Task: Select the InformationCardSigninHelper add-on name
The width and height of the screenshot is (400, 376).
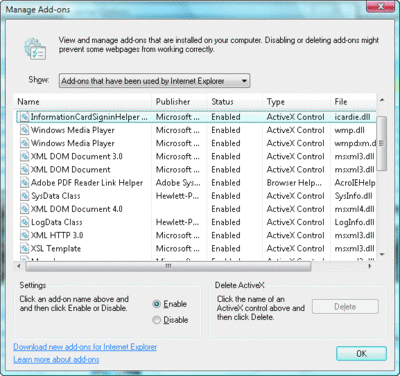Action: coord(89,117)
